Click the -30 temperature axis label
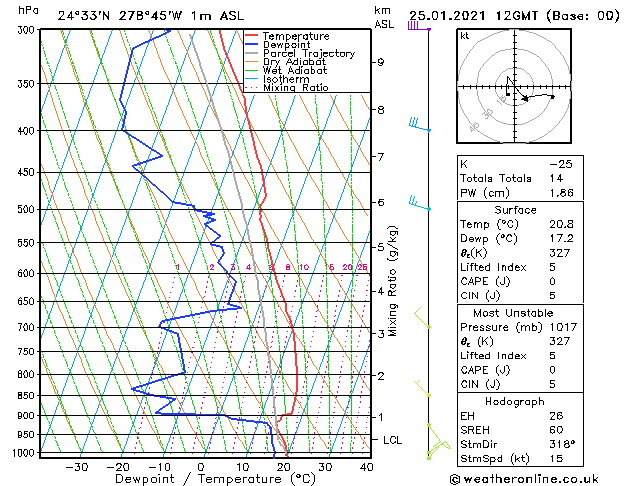 (77, 467)
